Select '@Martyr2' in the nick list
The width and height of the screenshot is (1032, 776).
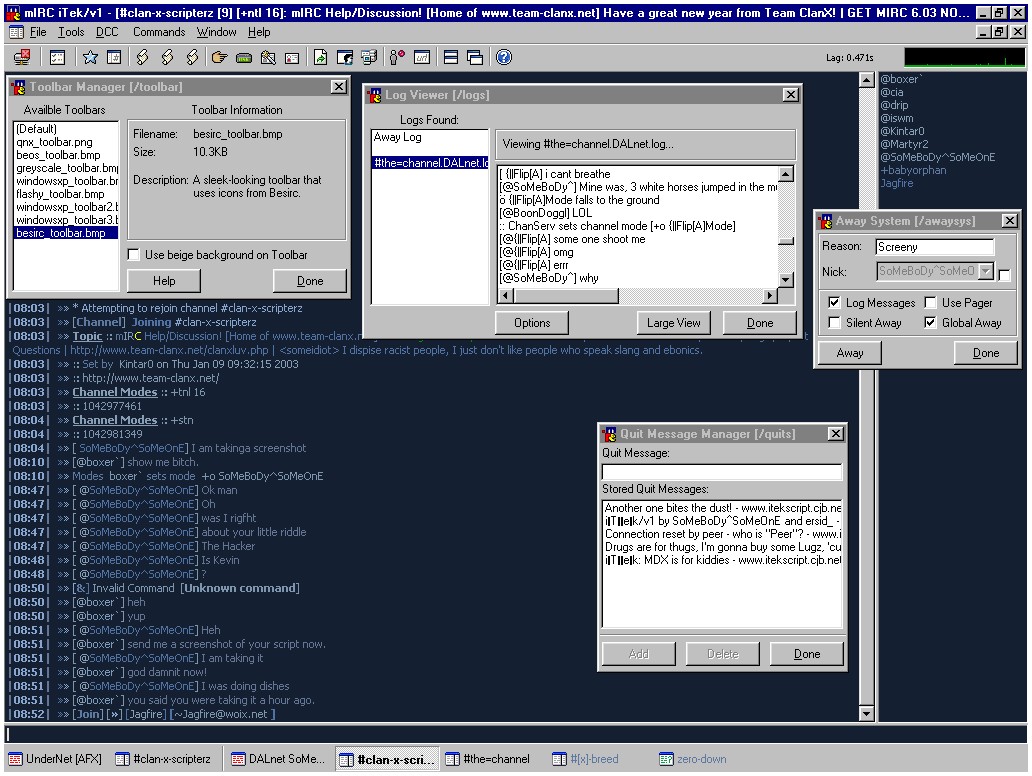point(904,144)
